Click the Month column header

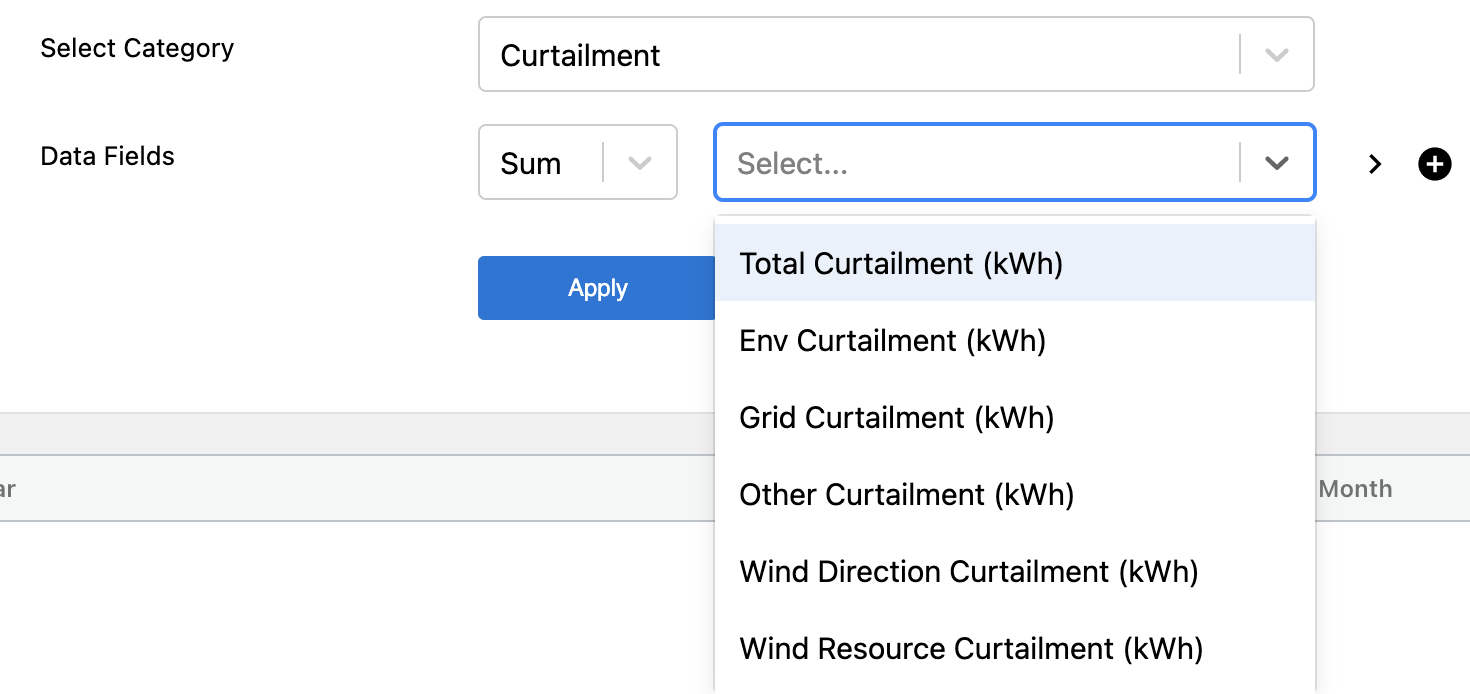point(1355,489)
